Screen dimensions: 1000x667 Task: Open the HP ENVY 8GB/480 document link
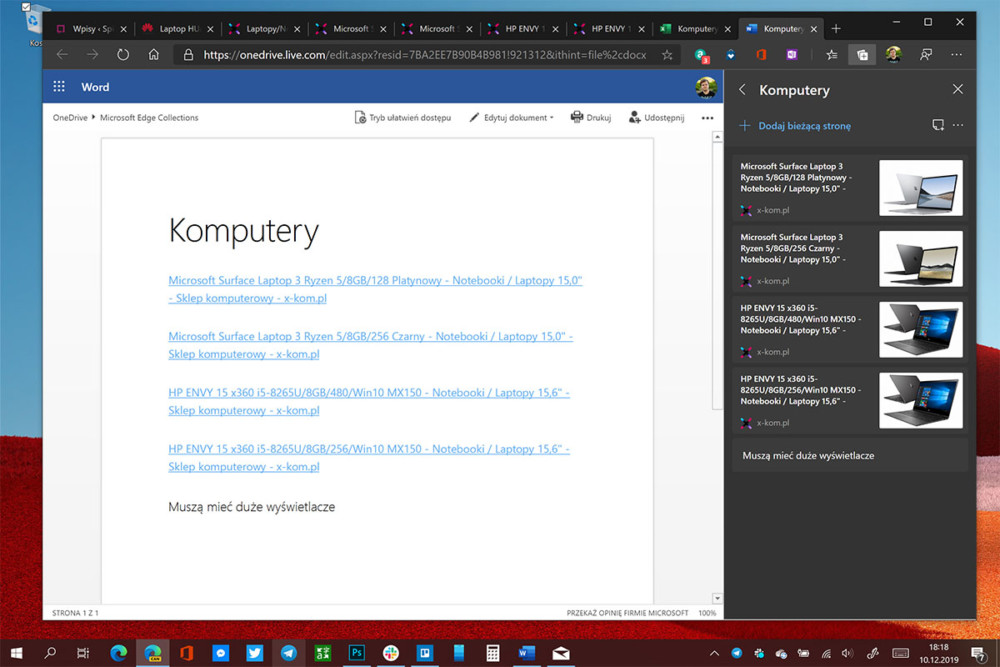[369, 401]
